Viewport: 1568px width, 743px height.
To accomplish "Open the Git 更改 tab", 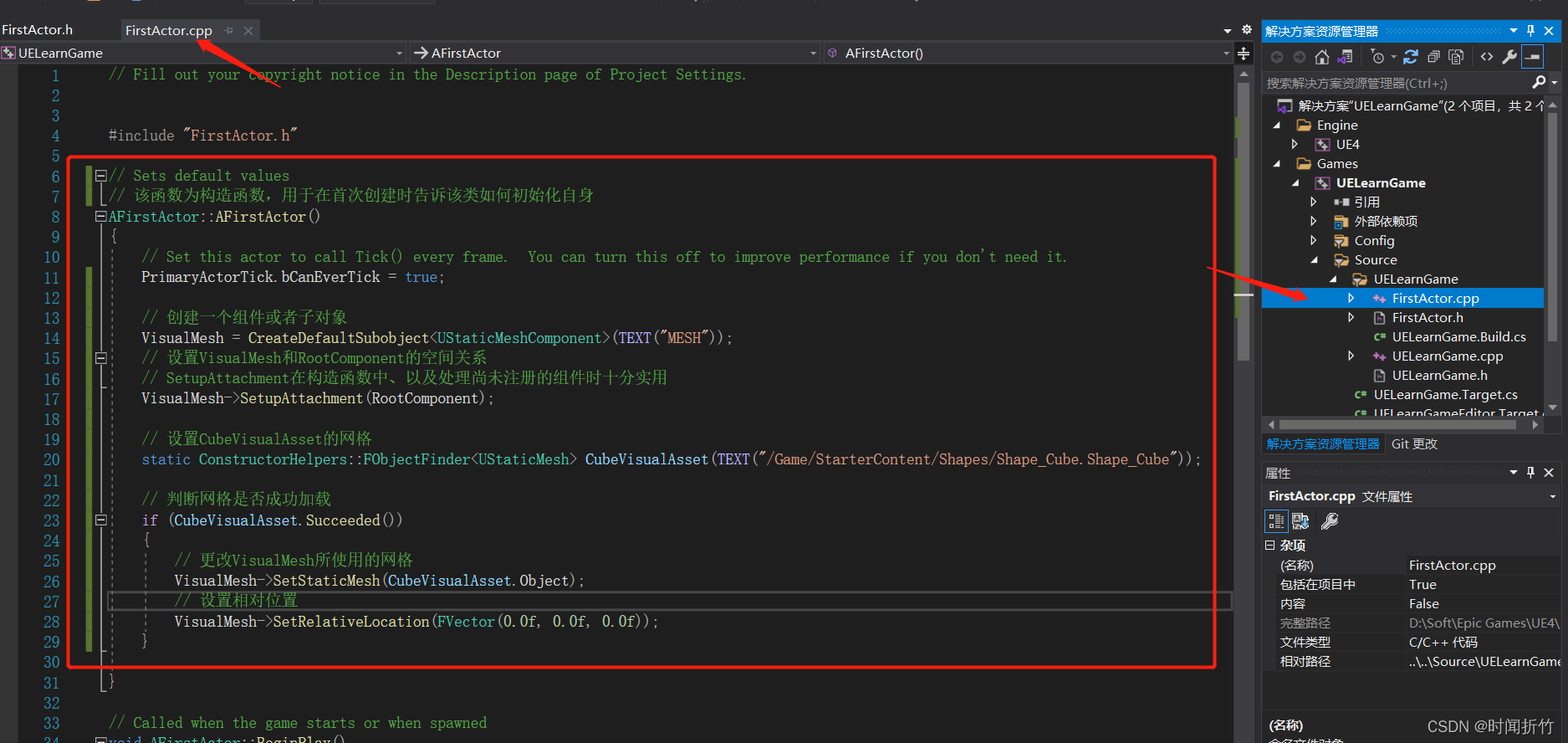I will (x=1414, y=443).
